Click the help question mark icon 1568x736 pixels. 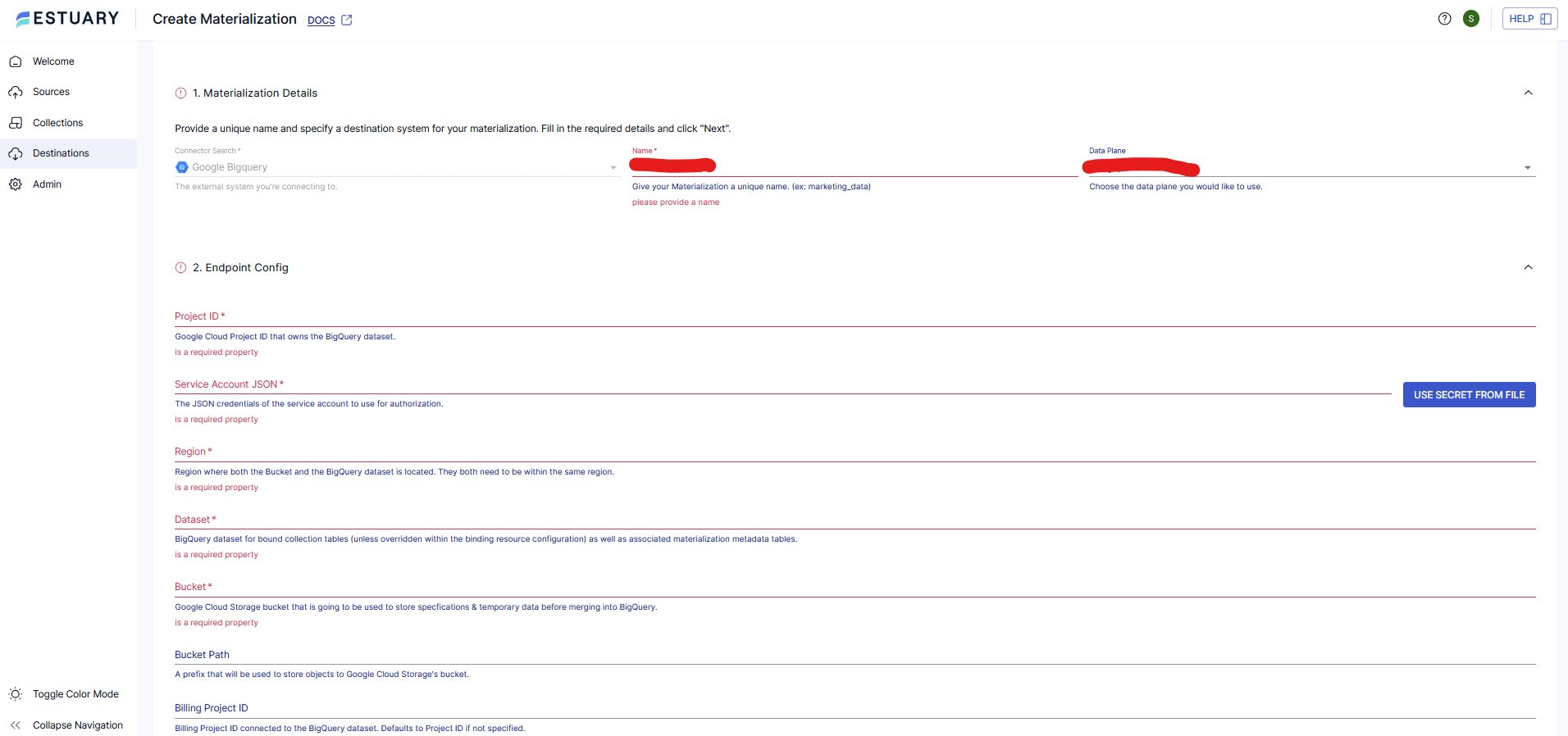[x=1445, y=19]
